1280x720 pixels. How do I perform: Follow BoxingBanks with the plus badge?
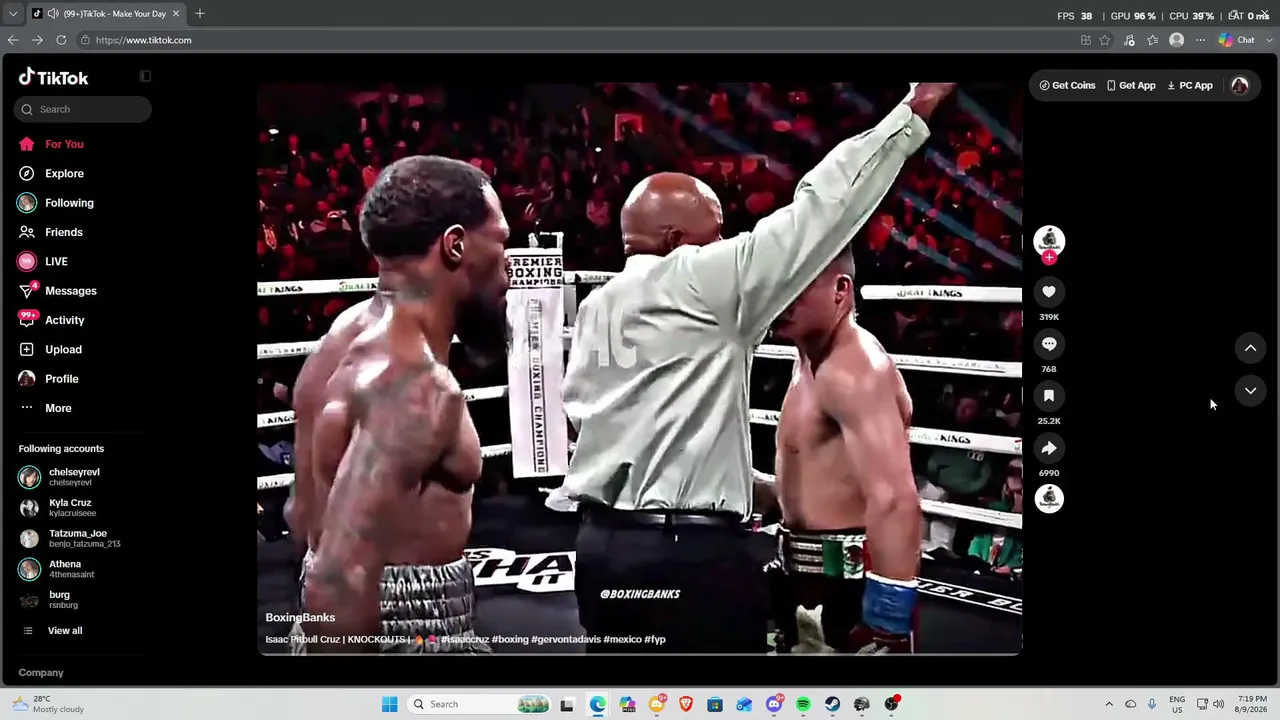click(1049, 258)
